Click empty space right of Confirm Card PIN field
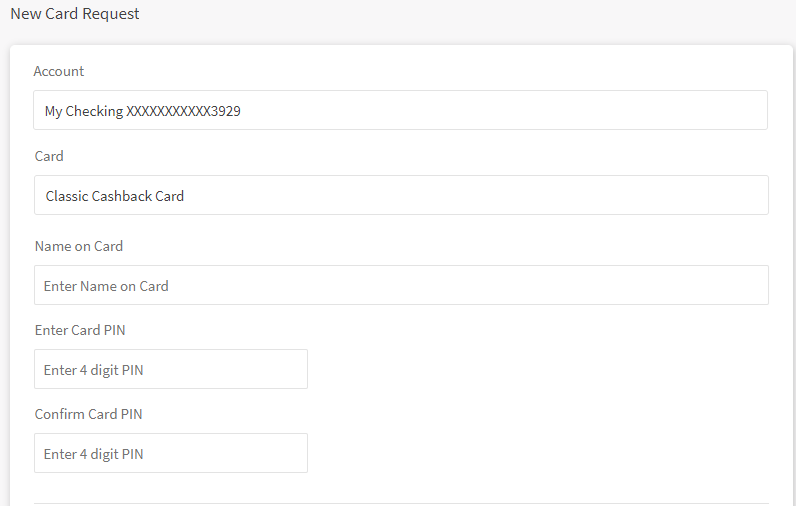This screenshot has height=506, width=796. pyautogui.click(x=540, y=453)
